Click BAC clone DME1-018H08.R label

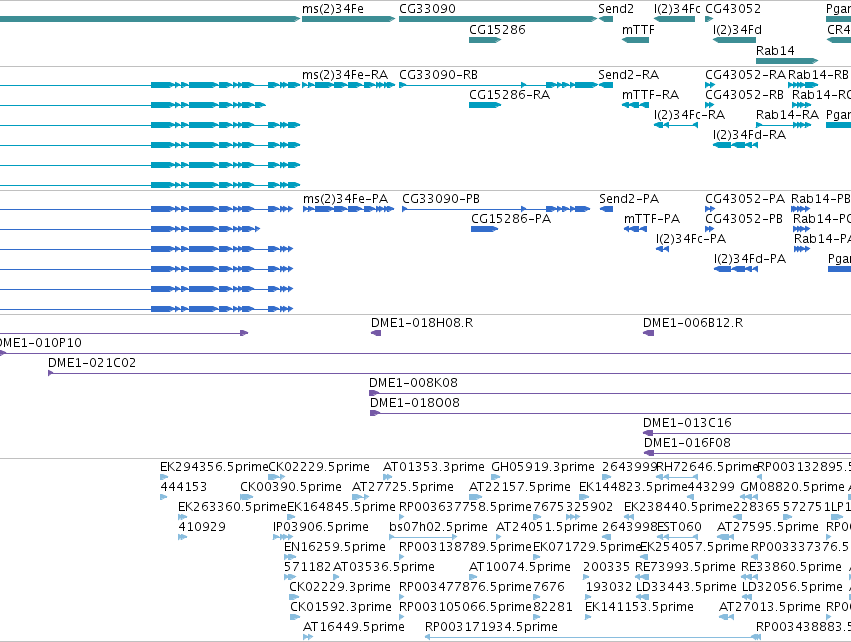tap(422, 322)
